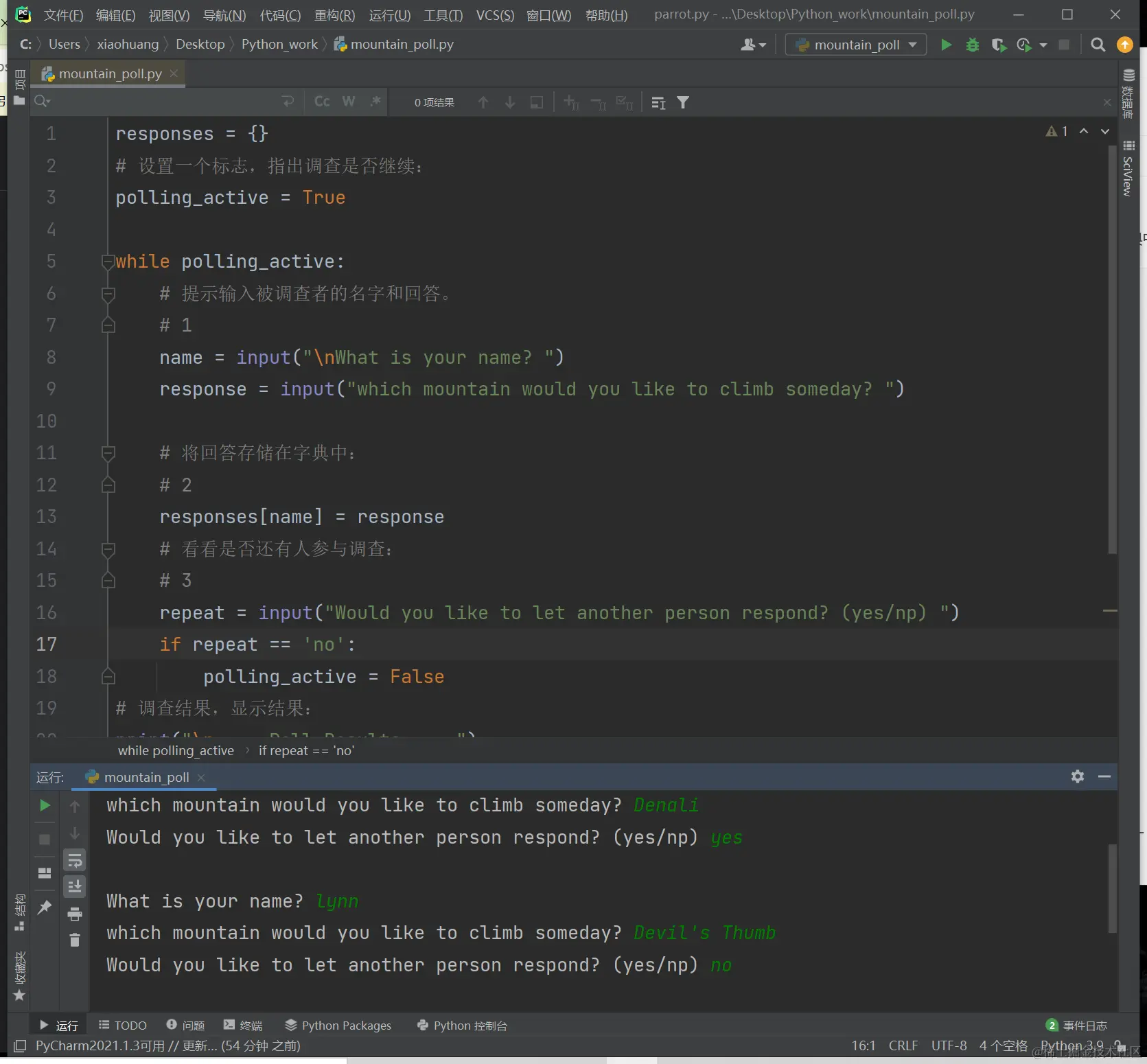Open the 编辑(E) menu
Screen dimensions: 1147x1064
point(116,15)
